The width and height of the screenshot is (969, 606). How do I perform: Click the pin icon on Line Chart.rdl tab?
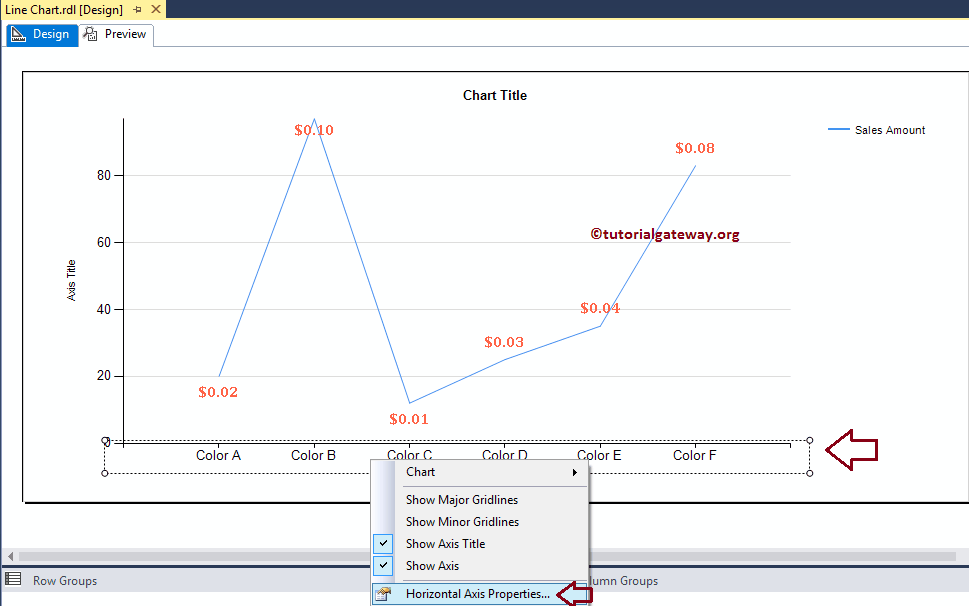coord(138,9)
